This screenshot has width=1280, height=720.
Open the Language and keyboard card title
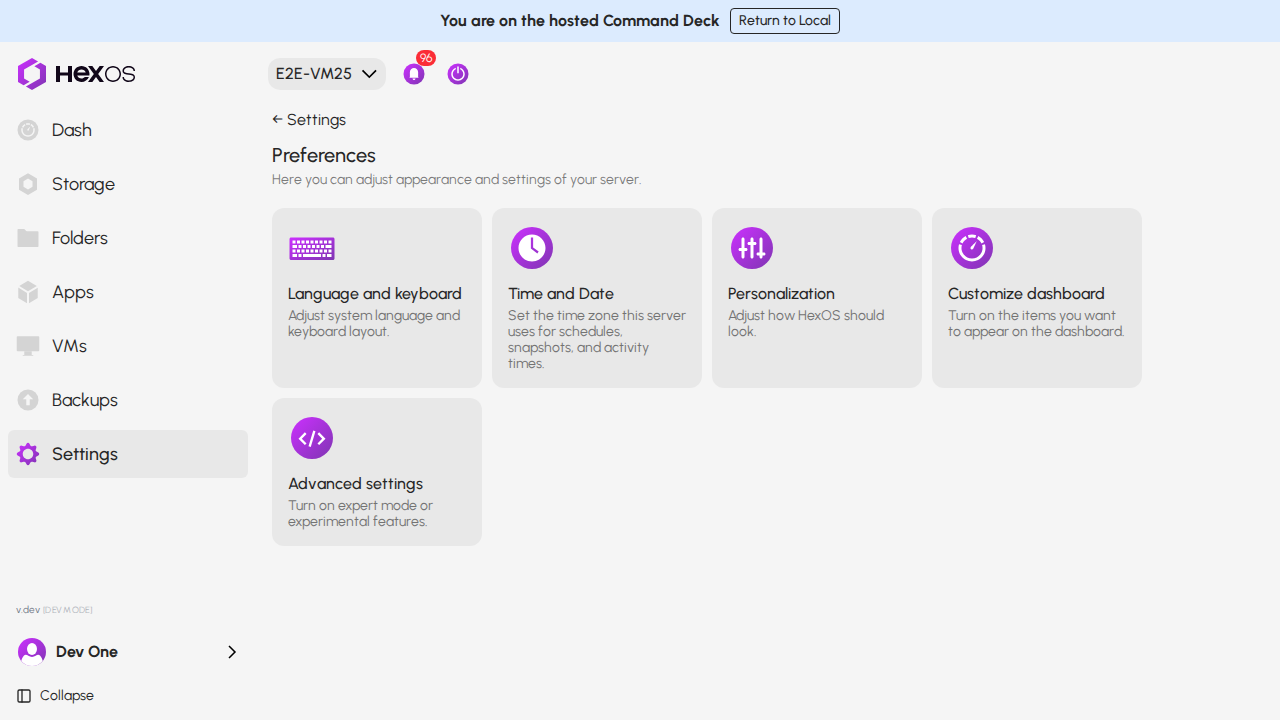click(375, 294)
